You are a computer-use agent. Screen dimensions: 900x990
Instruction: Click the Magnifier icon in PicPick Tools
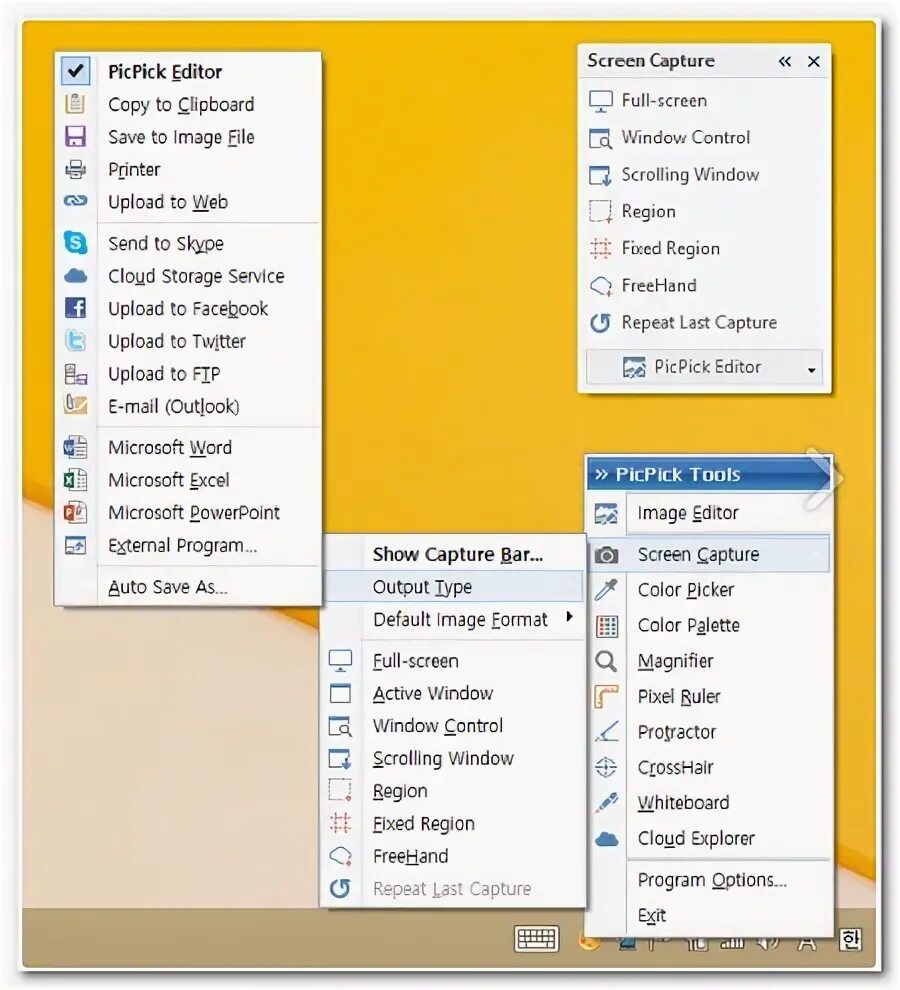(x=606, y=661)
